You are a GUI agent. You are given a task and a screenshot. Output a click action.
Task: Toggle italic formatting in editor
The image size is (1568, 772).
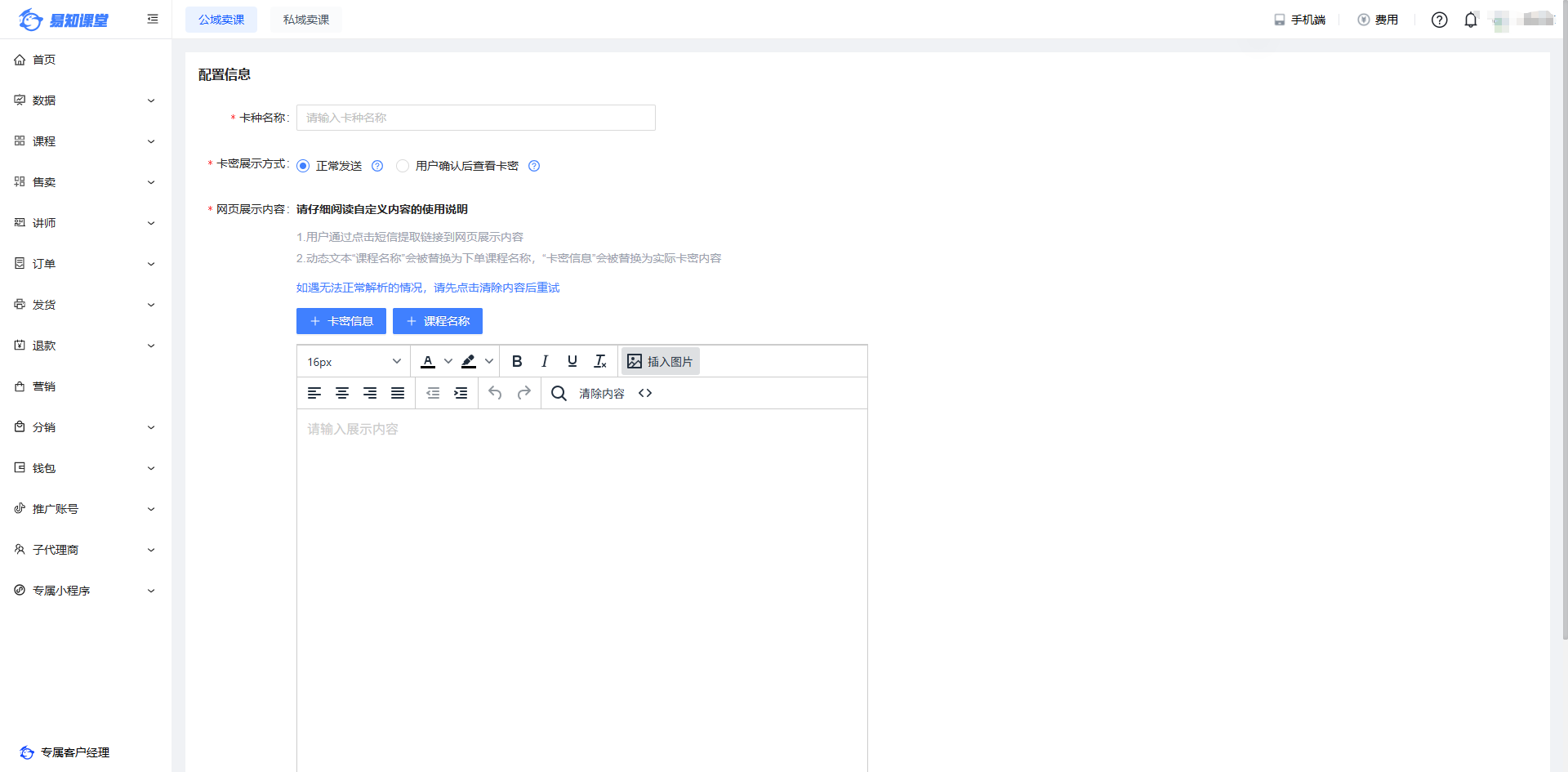(545, 361)
